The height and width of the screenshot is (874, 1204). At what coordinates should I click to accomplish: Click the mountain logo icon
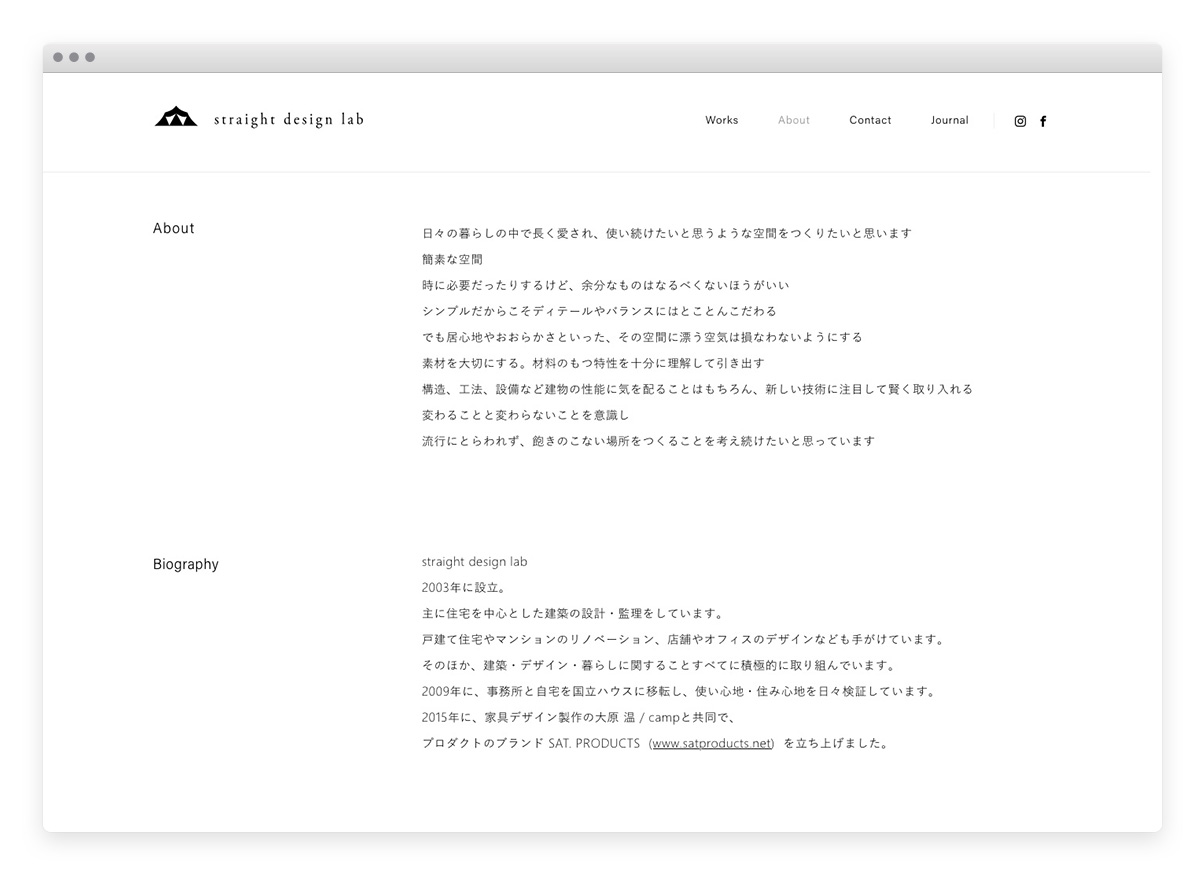[176, 117]
